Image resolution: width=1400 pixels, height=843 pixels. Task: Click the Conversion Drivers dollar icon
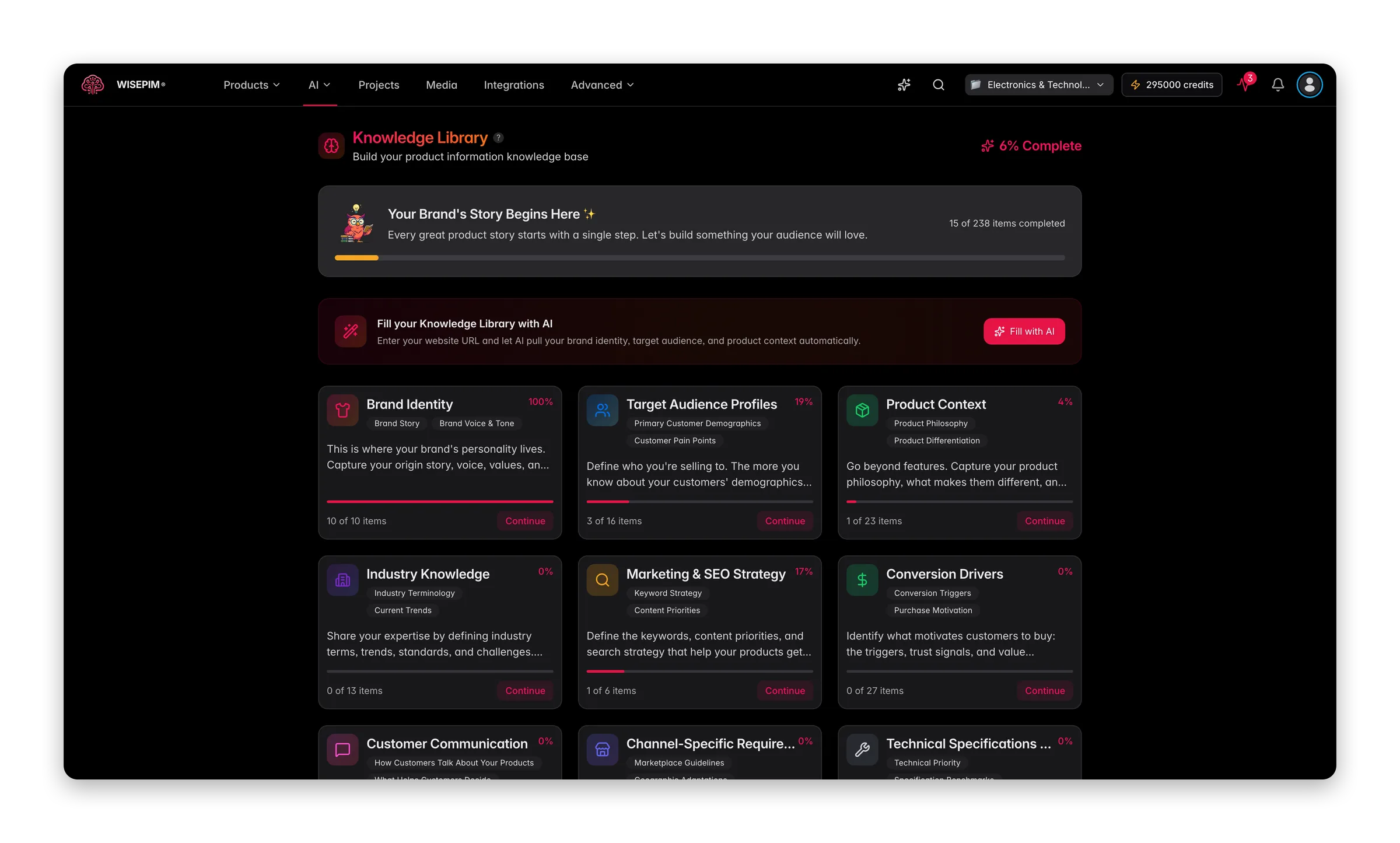(862, 580)
